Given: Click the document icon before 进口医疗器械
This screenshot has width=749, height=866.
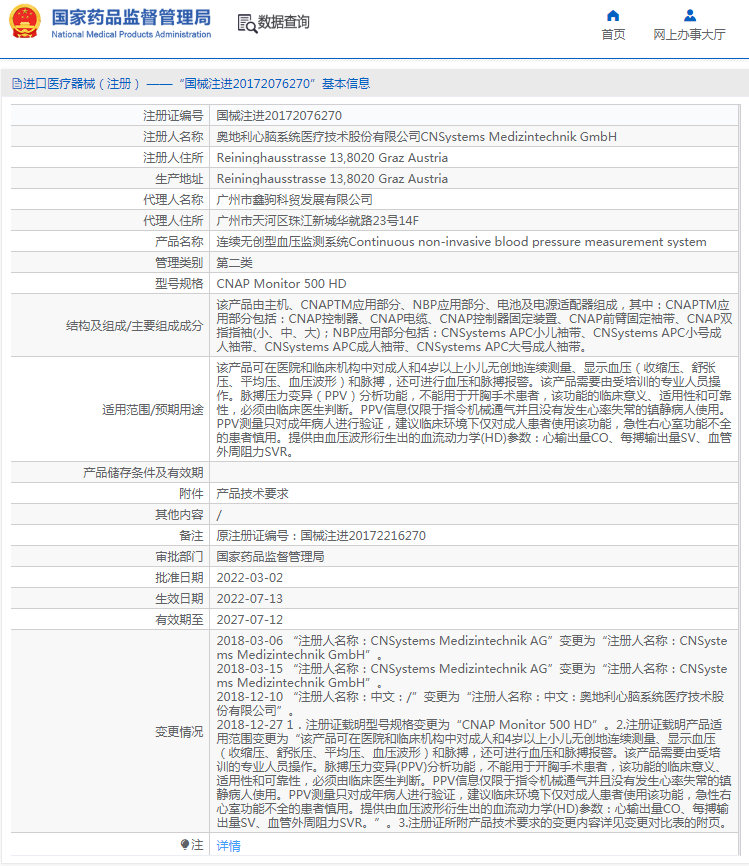Looking at the screenshot, I should 17,84.
